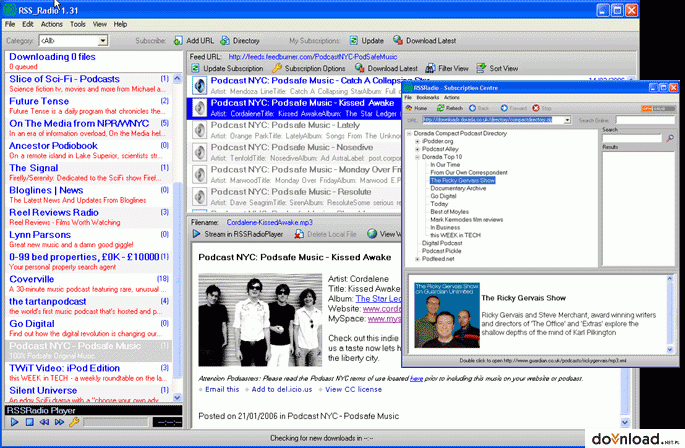685x448 pixels.
Task: Click the fast-forward button in RSSRadio Player
Action: click(x=59, y=422)
